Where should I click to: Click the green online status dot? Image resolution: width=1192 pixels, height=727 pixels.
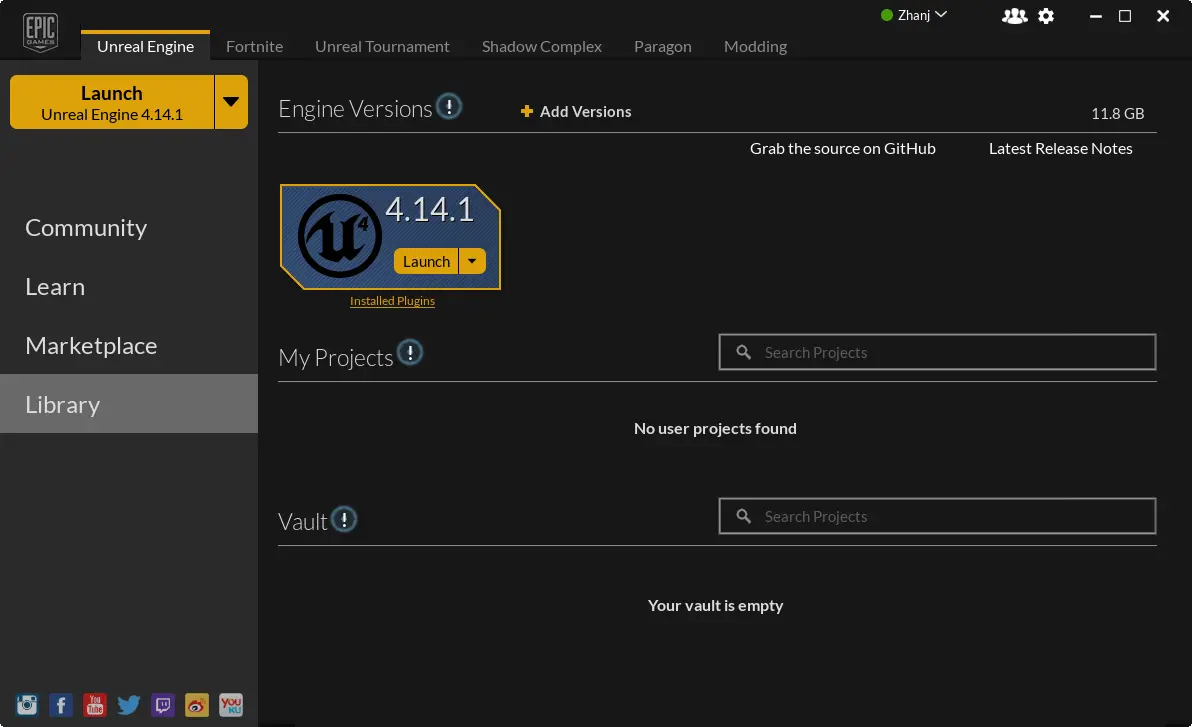click(x=886, y=15)
